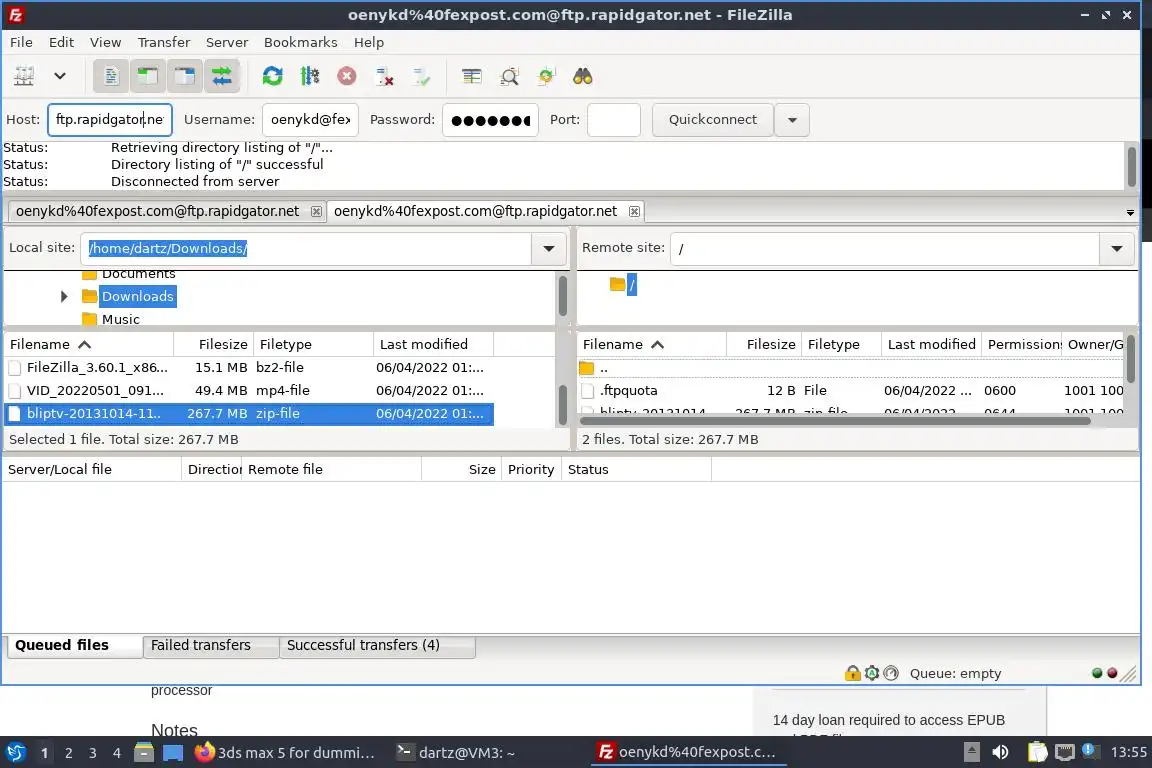Open the Quickconnect history dropdown
This screenshot has width=1152, height=768.
coord(792,120)
